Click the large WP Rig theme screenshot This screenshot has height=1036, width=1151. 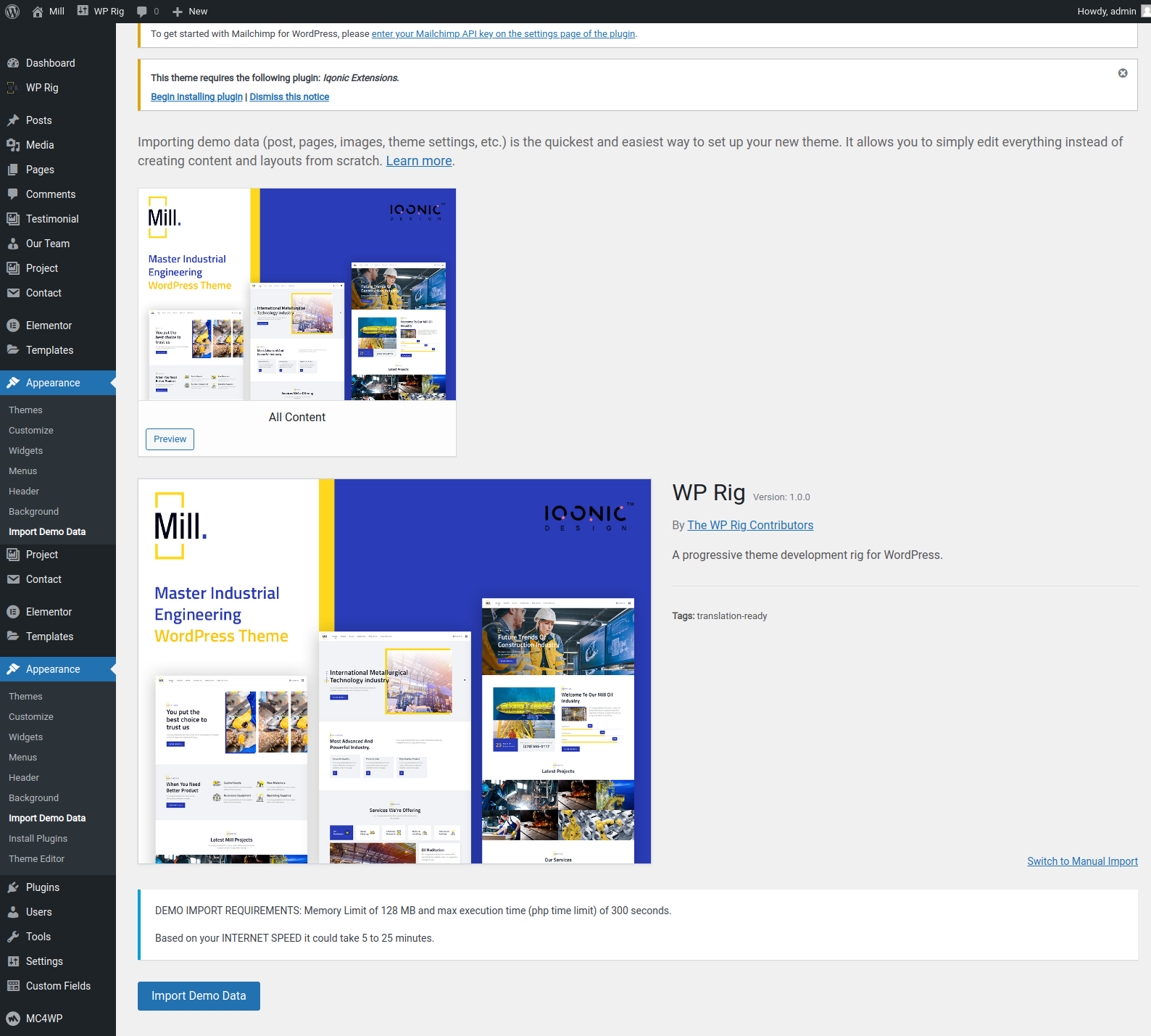(x=394, y=671)
